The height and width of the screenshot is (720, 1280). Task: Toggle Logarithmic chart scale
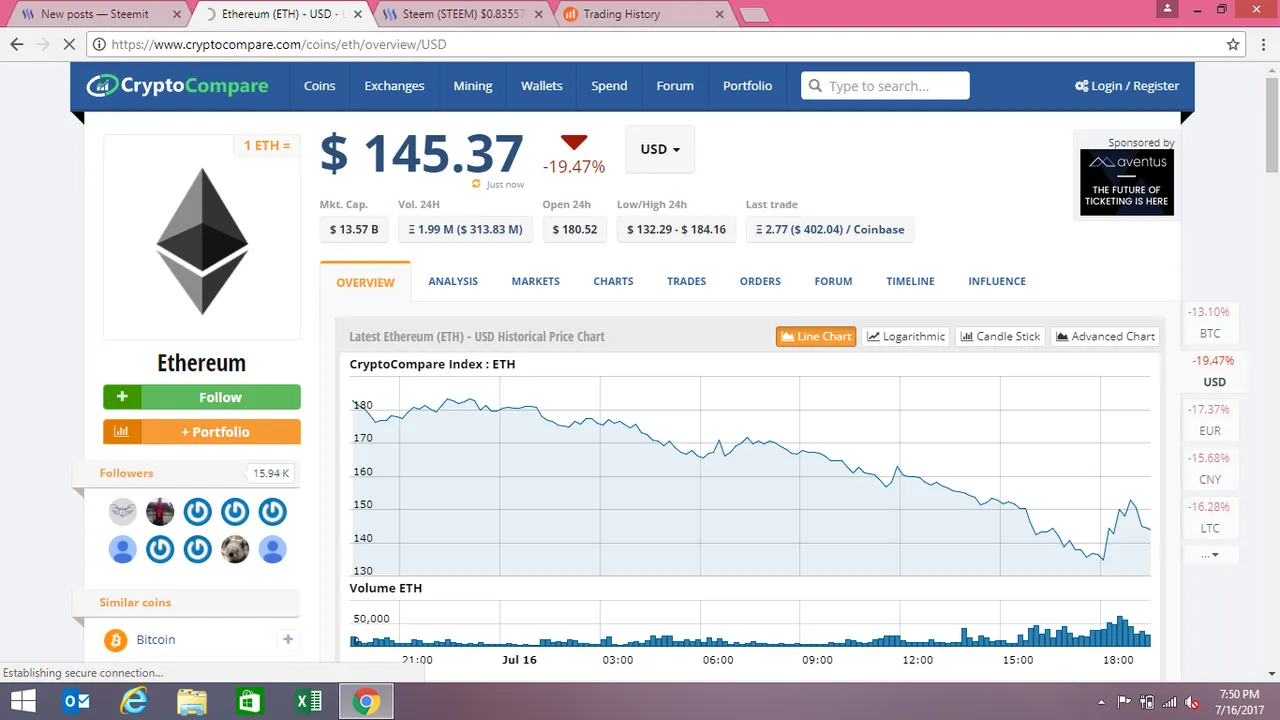(906, 336)
